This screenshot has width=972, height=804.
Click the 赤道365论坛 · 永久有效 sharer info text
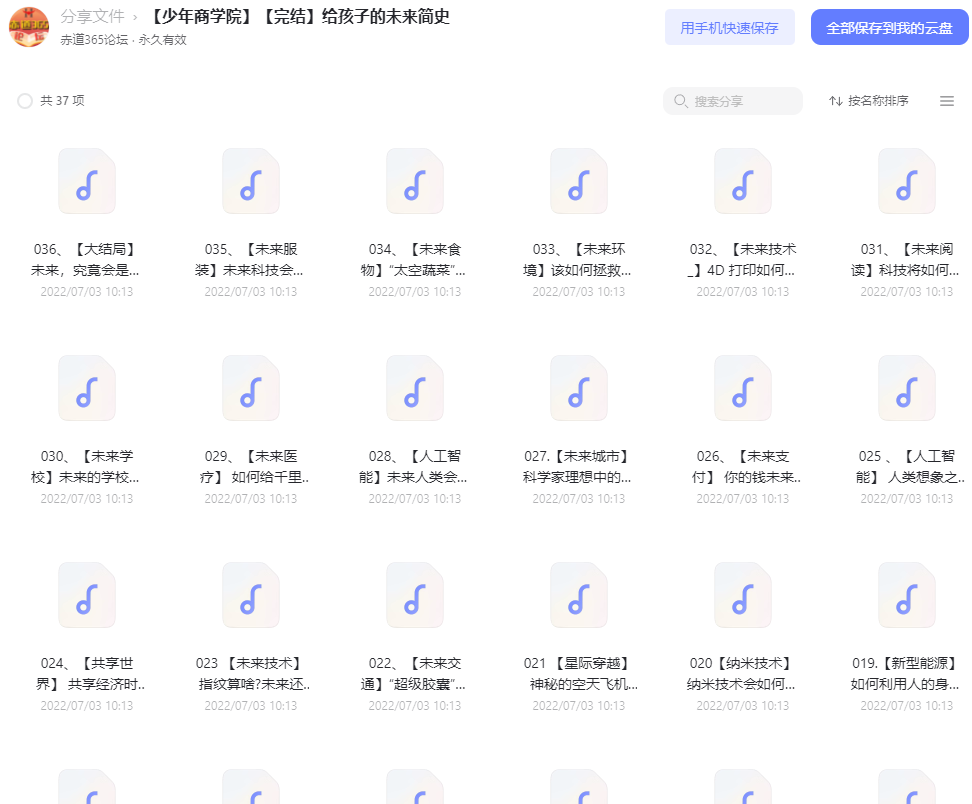(x=123, y=40)
